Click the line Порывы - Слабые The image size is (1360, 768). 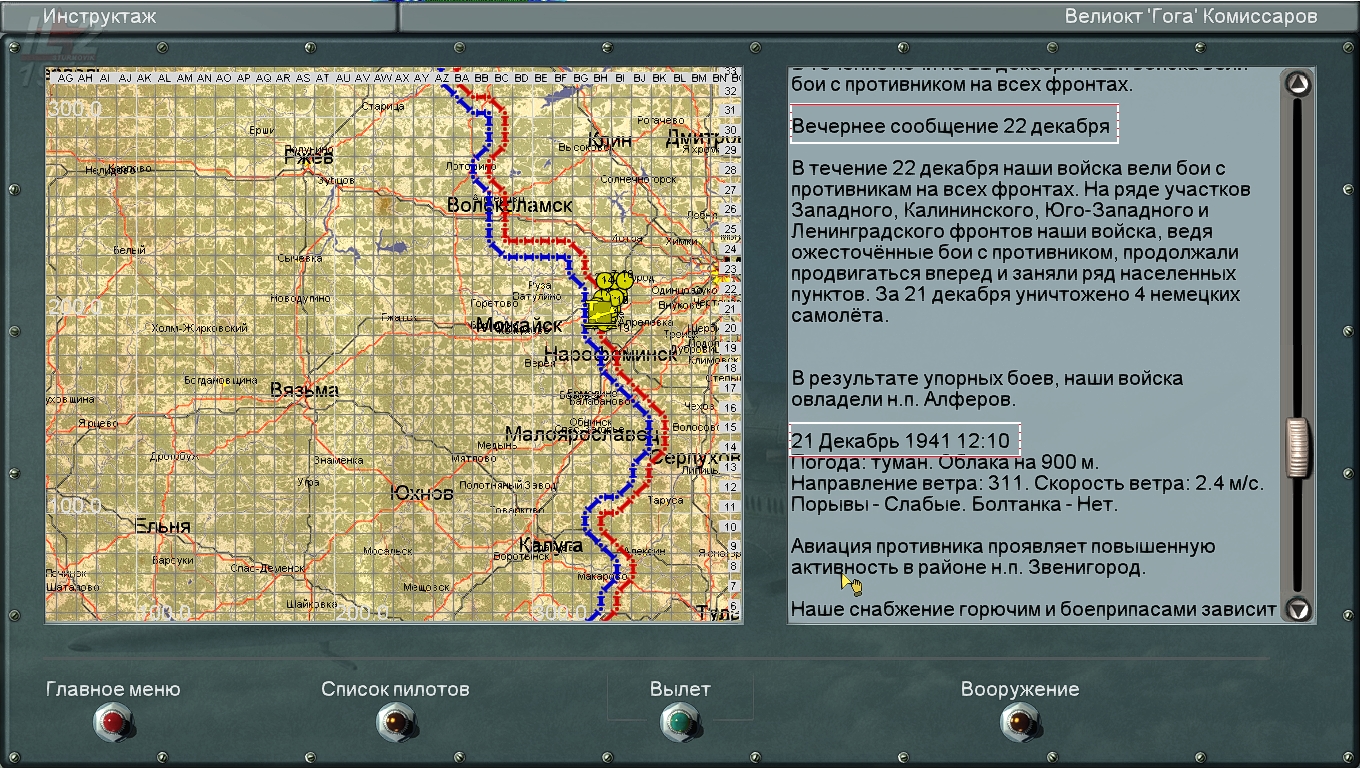954,504
